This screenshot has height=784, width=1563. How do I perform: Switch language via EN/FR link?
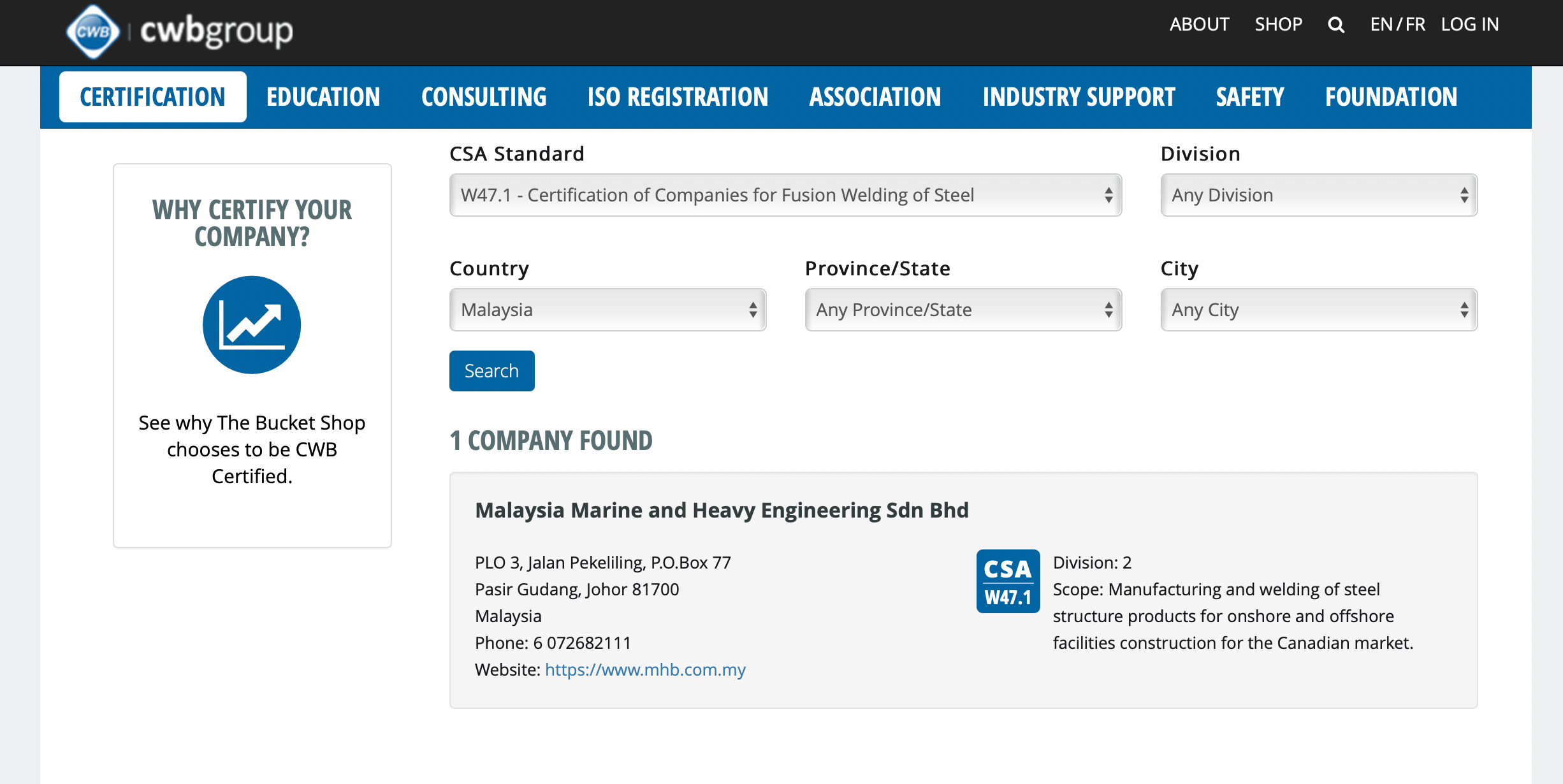[1397, 25]
